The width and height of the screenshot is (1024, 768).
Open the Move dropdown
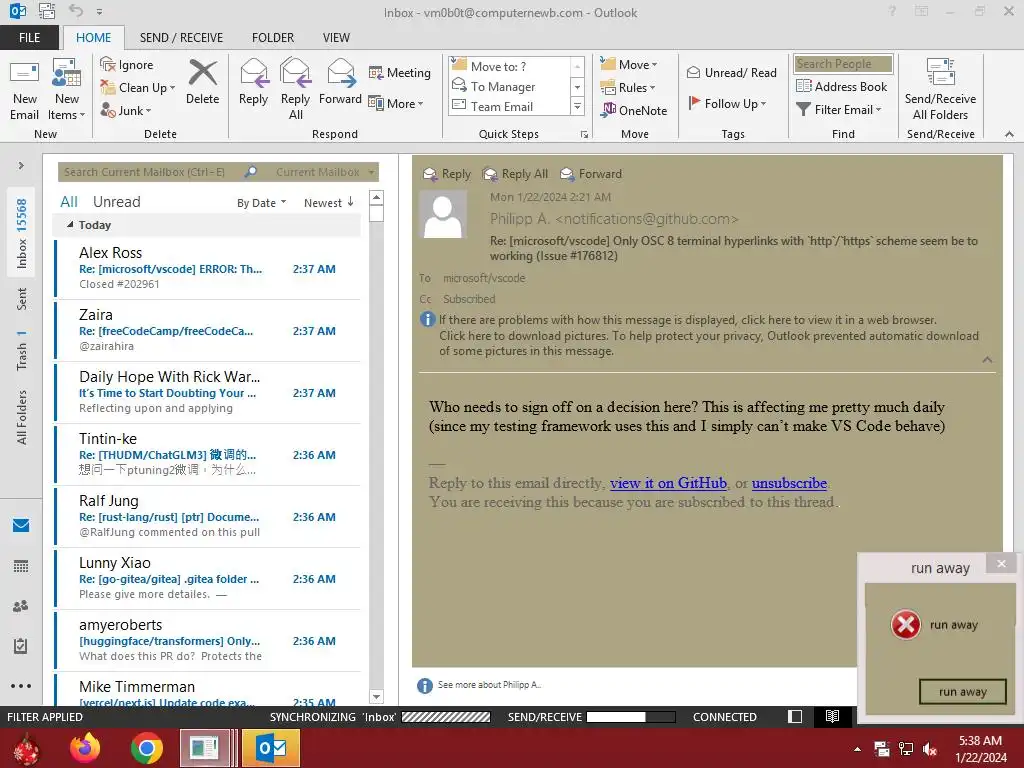[629, 65]
